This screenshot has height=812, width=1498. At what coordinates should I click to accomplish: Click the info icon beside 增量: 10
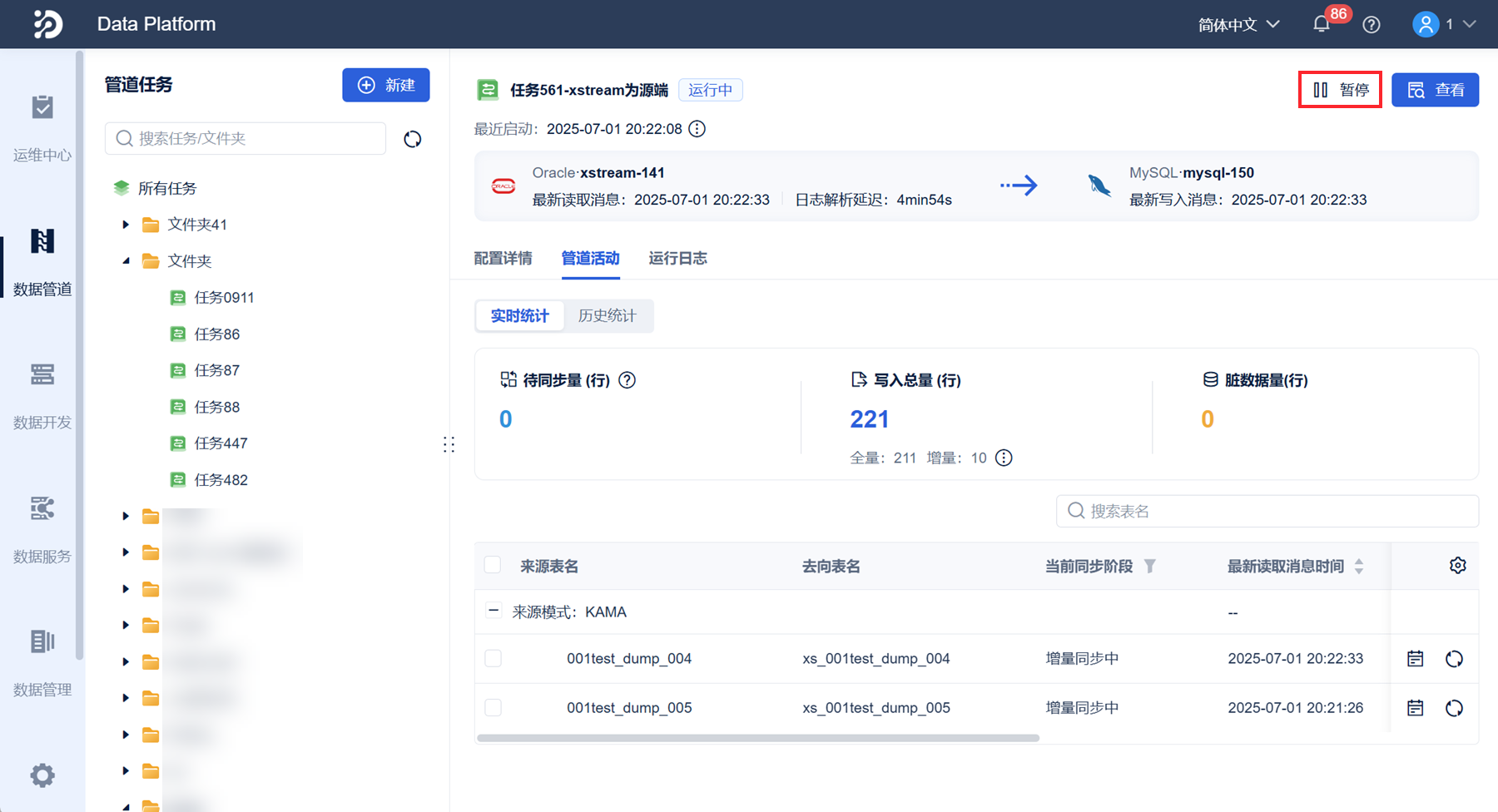1004,458
